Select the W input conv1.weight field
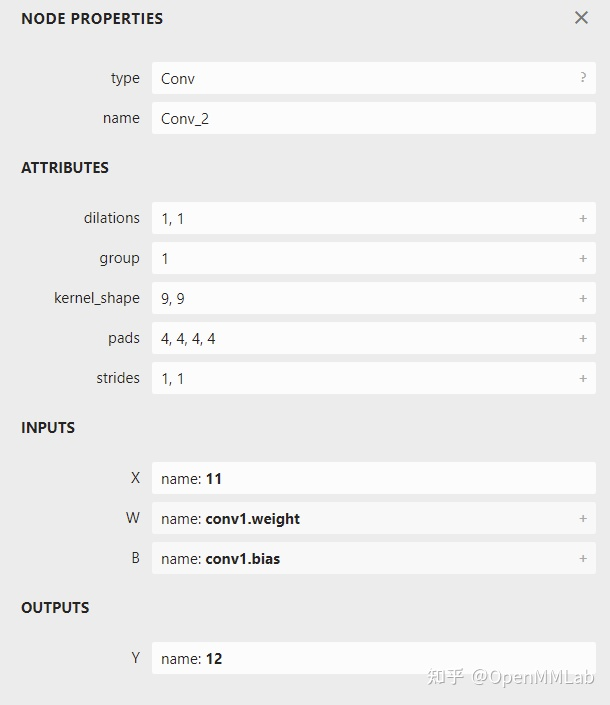 374,518
